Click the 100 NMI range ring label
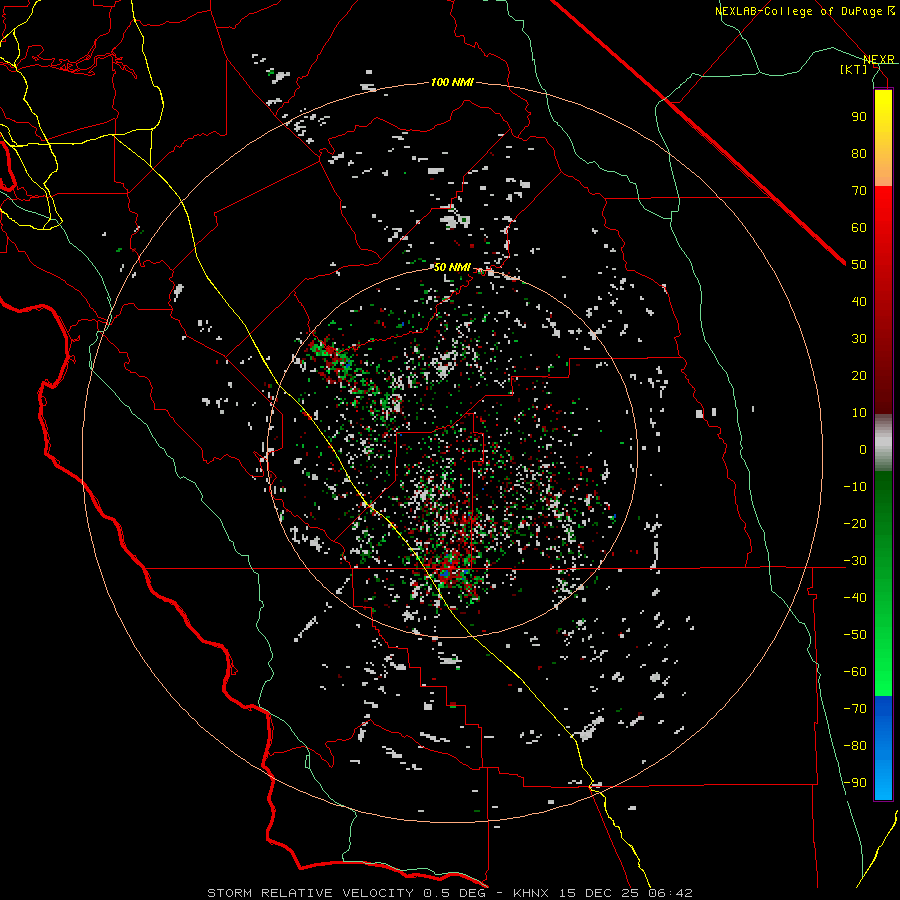 coord(452,83)
